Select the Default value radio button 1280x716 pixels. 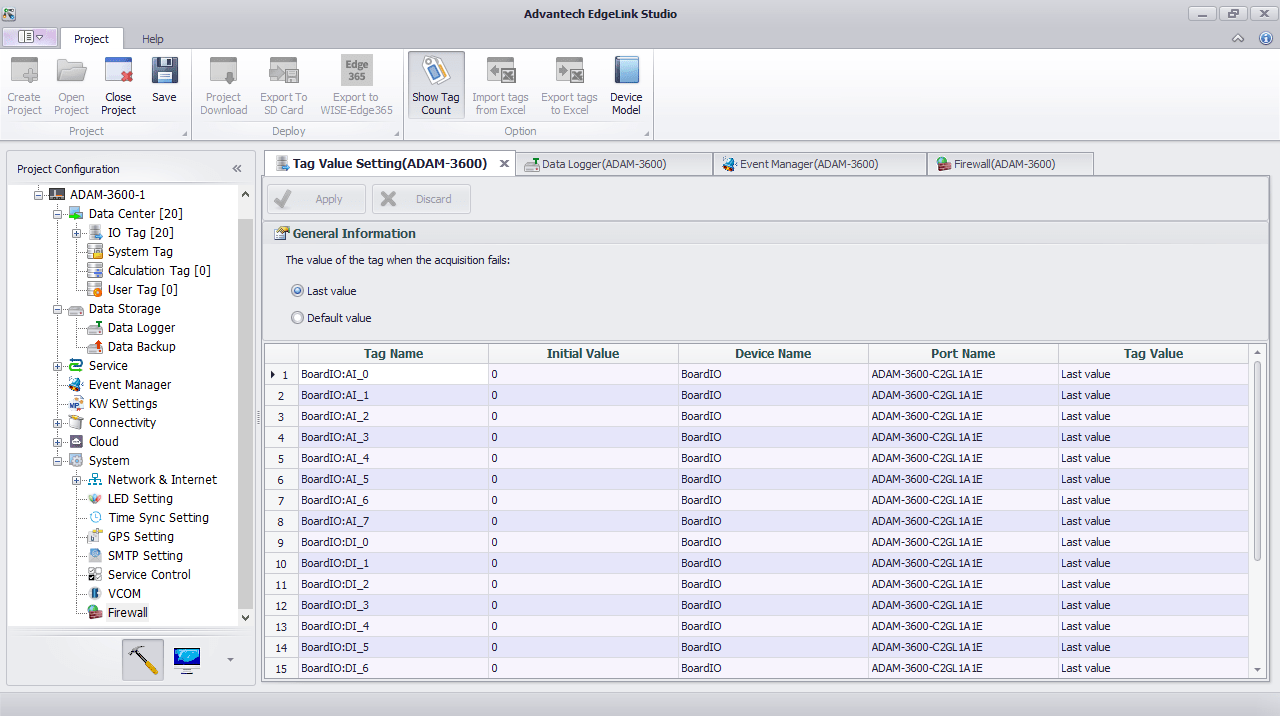coord(297,318)
